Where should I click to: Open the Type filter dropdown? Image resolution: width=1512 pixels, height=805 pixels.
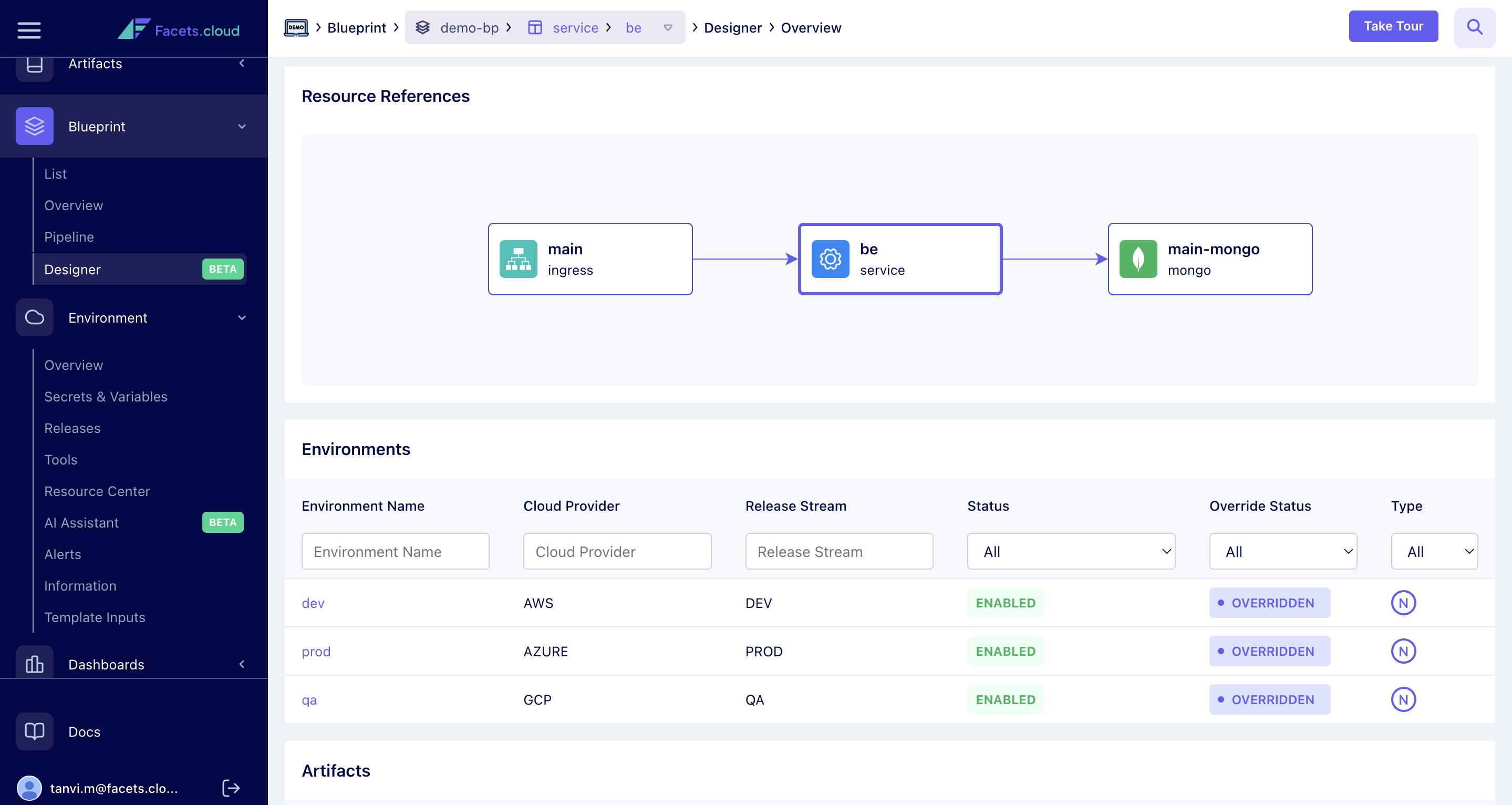[1434, 551]
